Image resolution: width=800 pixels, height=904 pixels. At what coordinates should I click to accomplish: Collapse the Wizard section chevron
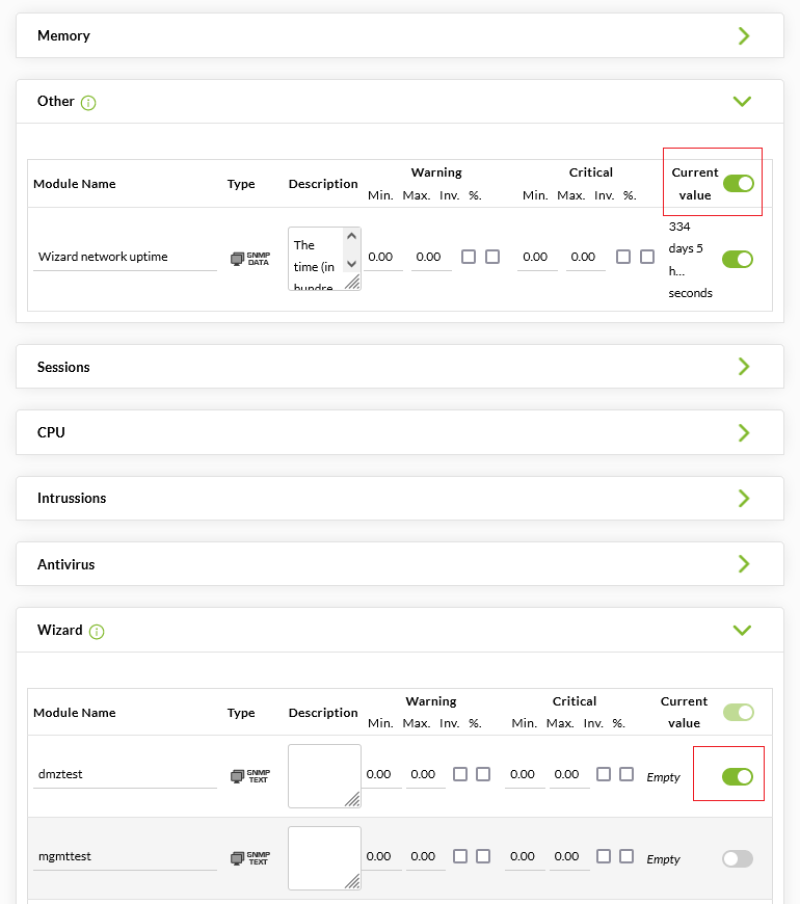[x=742, y=630]
